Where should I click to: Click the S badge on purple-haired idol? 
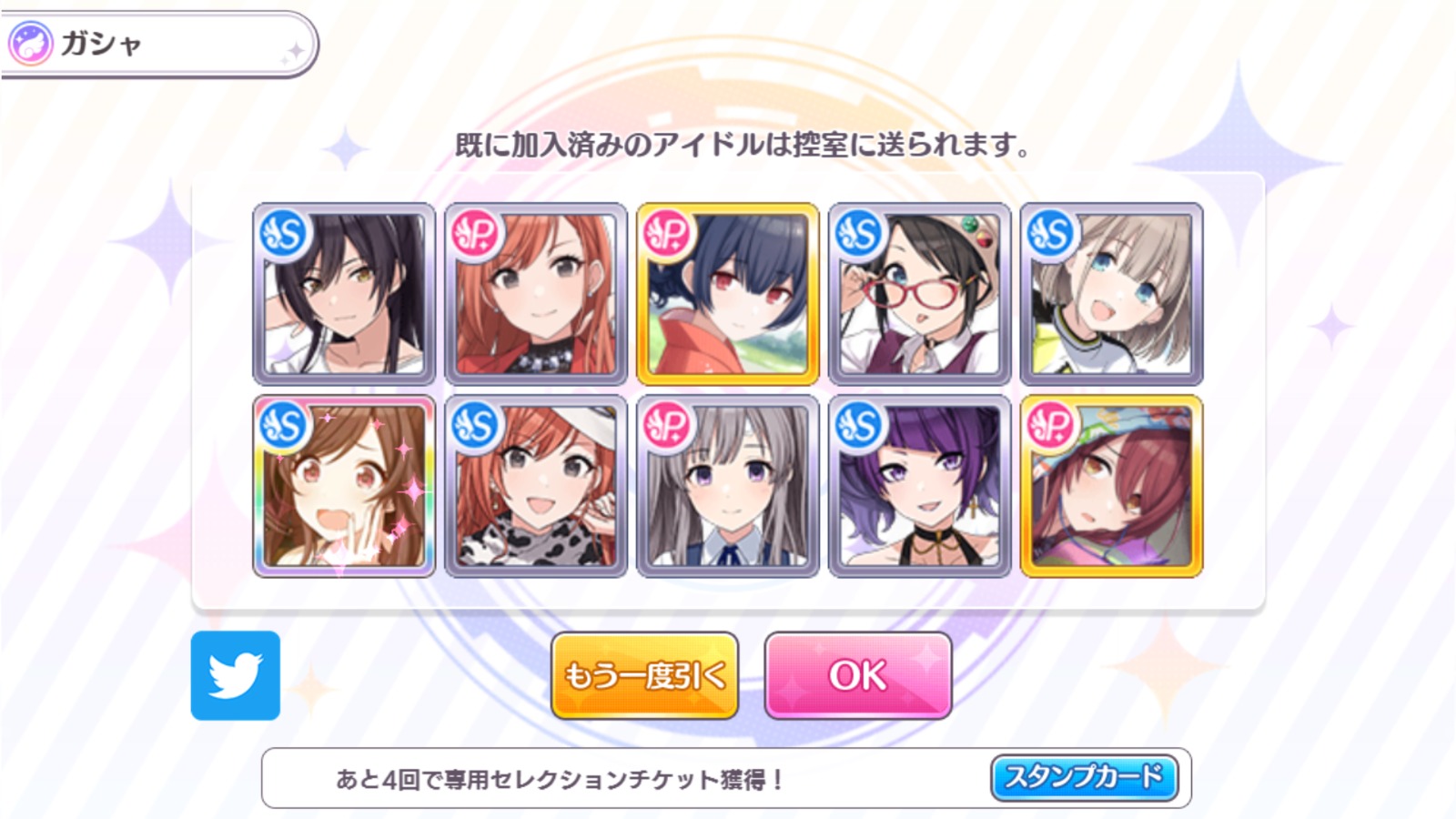coord(860,426)
